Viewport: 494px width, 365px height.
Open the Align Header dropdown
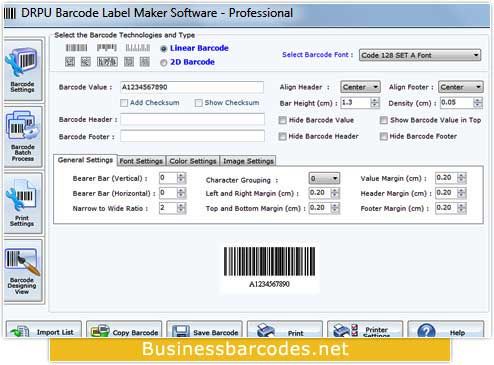point(360,87)
